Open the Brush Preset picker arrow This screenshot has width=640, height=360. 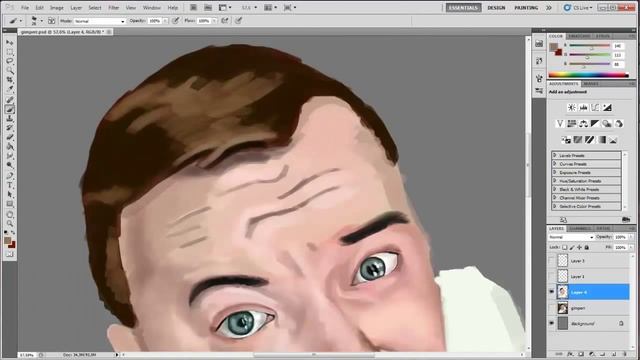point(42,21)
